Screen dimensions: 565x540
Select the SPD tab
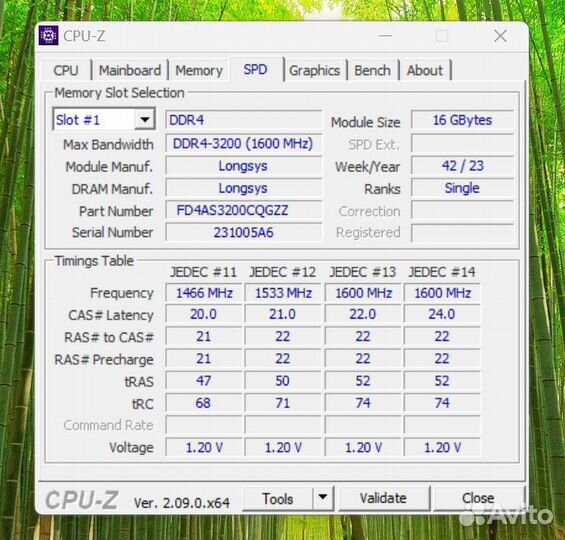255,69
